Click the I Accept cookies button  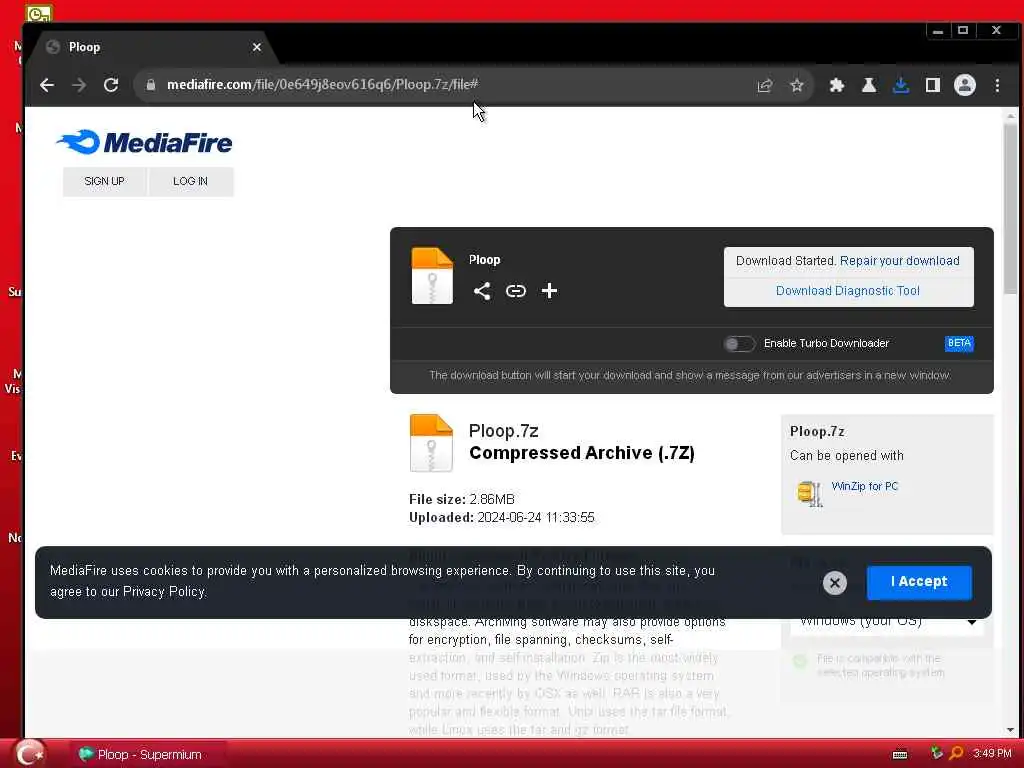tap(919, 582)
